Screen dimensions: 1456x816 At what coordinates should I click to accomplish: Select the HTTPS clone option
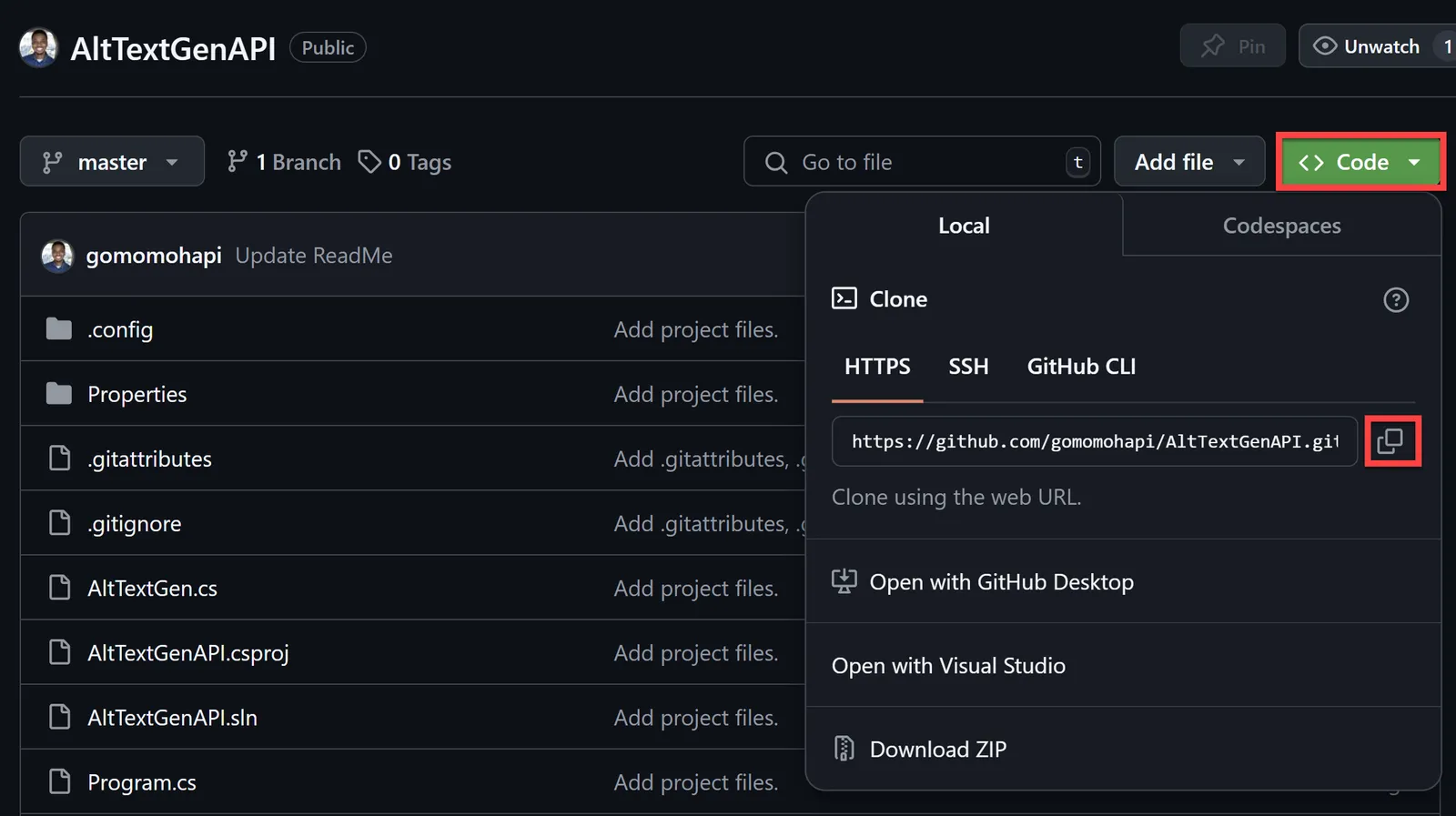pos(877,367)
